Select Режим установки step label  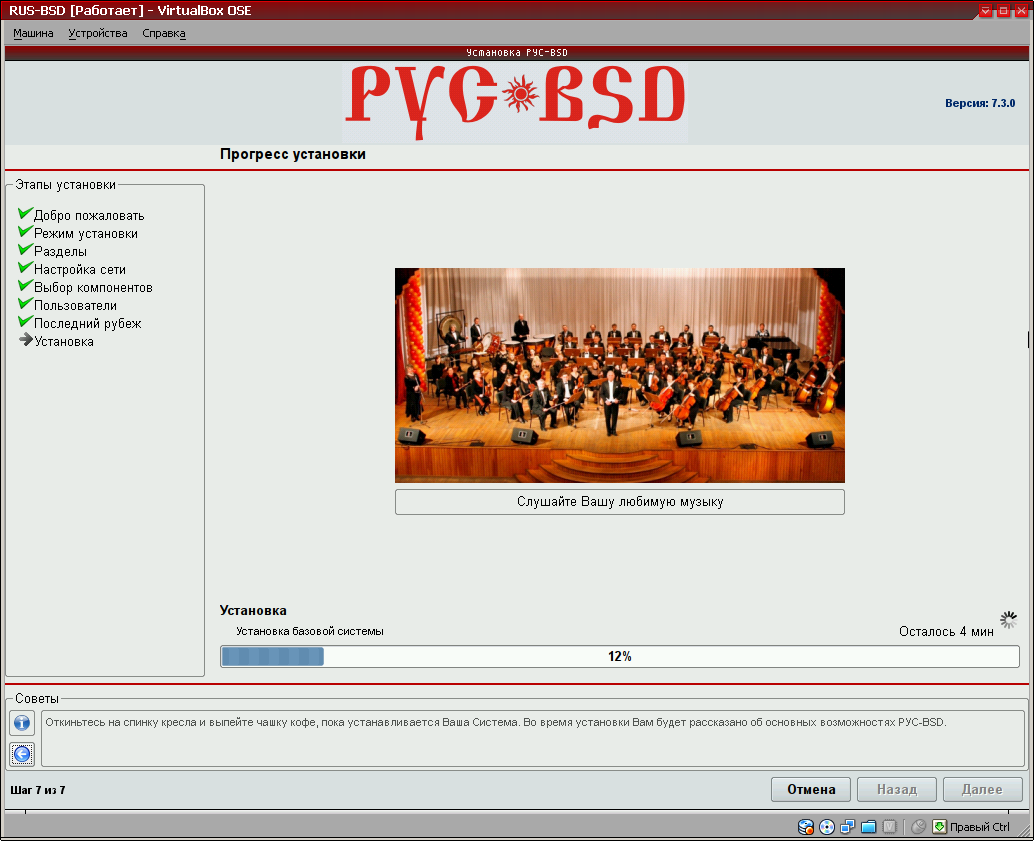86,234
